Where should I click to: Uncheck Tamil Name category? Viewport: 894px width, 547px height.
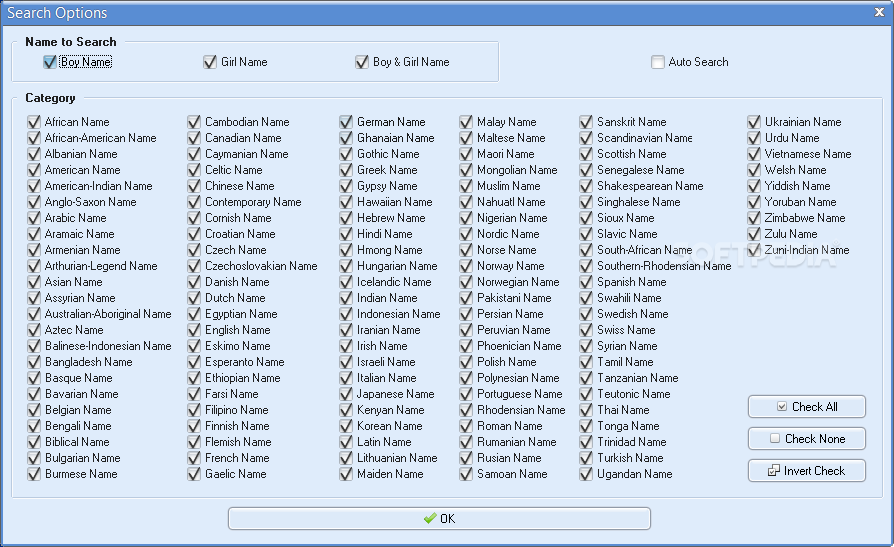[586, 362]
